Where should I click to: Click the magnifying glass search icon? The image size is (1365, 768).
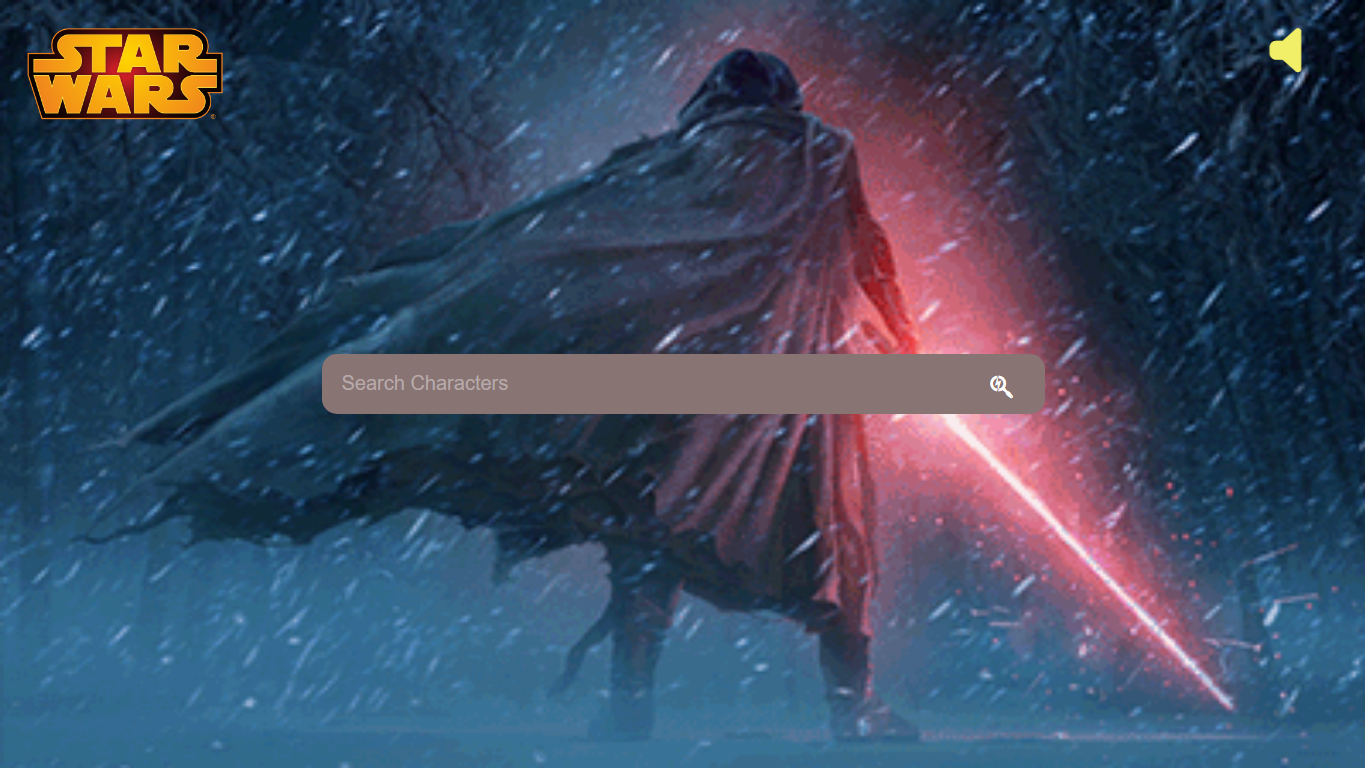pyautogui.click(x=1001, y=387)
